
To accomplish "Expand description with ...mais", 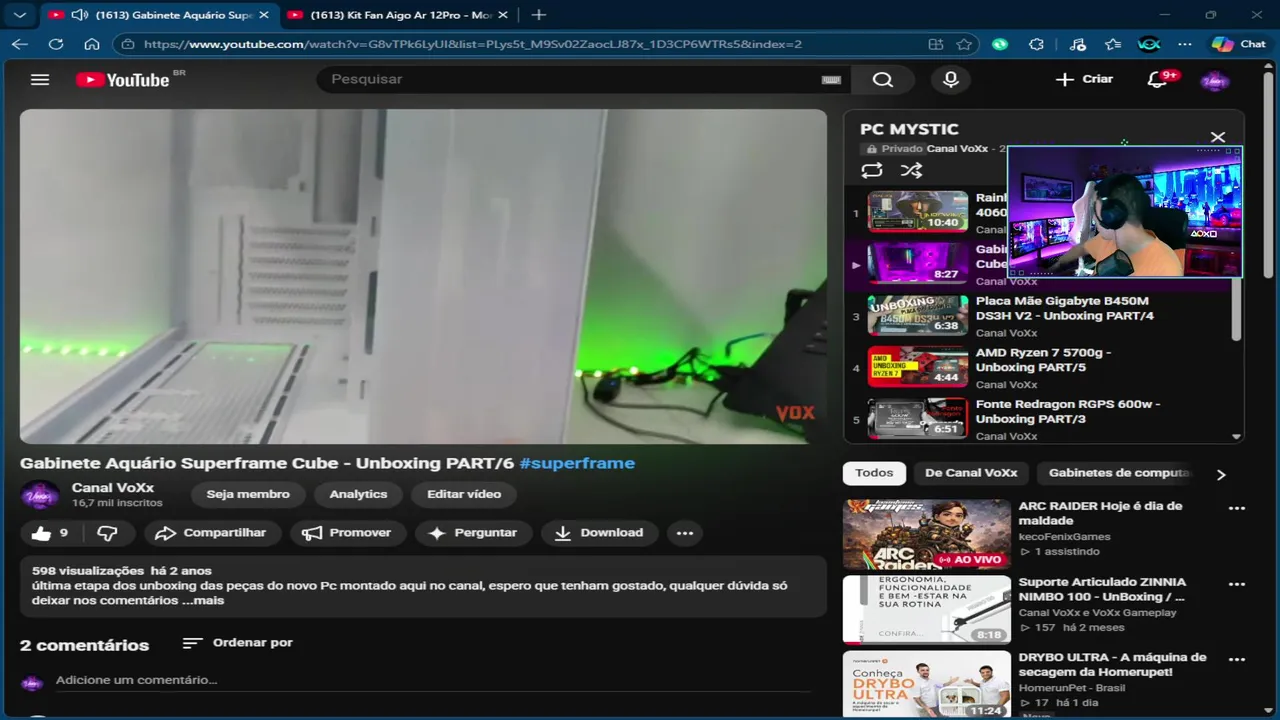I will coord(203,600).
